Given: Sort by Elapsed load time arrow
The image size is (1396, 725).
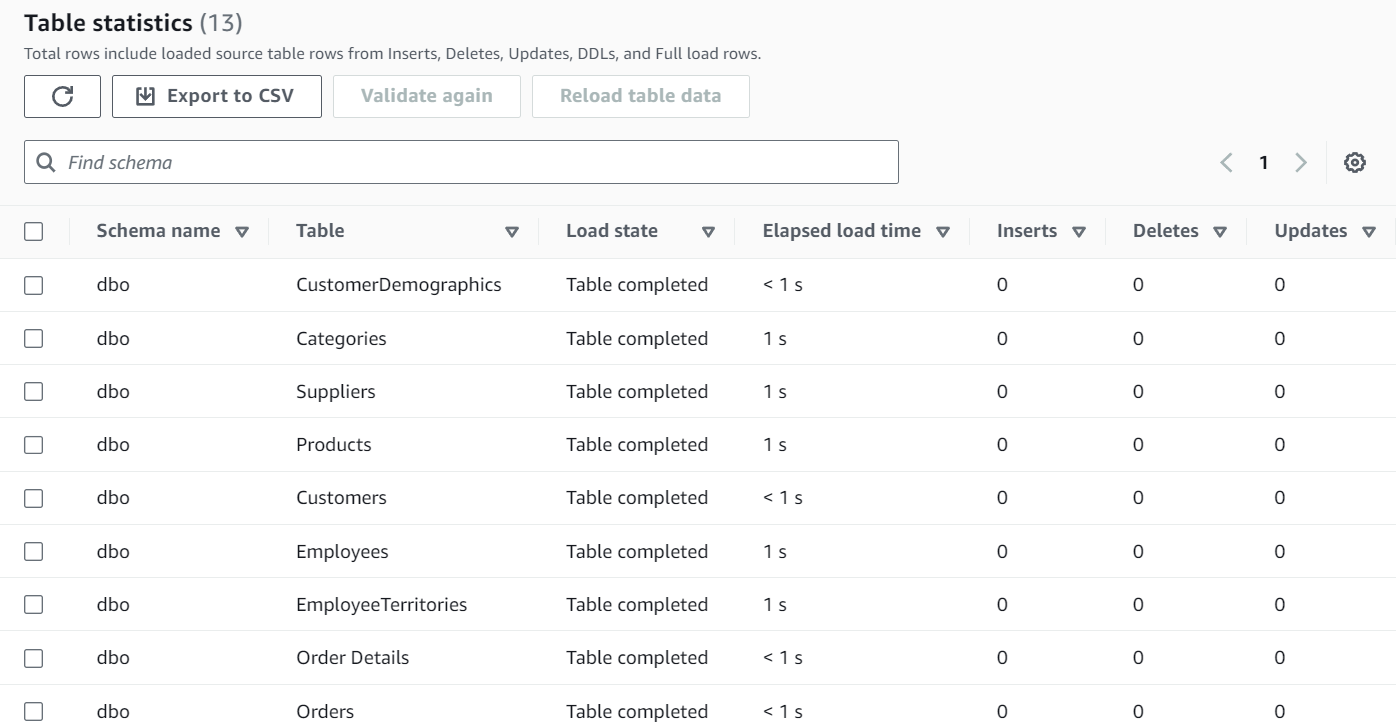Looking at the screenshot, I should click(x=942, y=232).
